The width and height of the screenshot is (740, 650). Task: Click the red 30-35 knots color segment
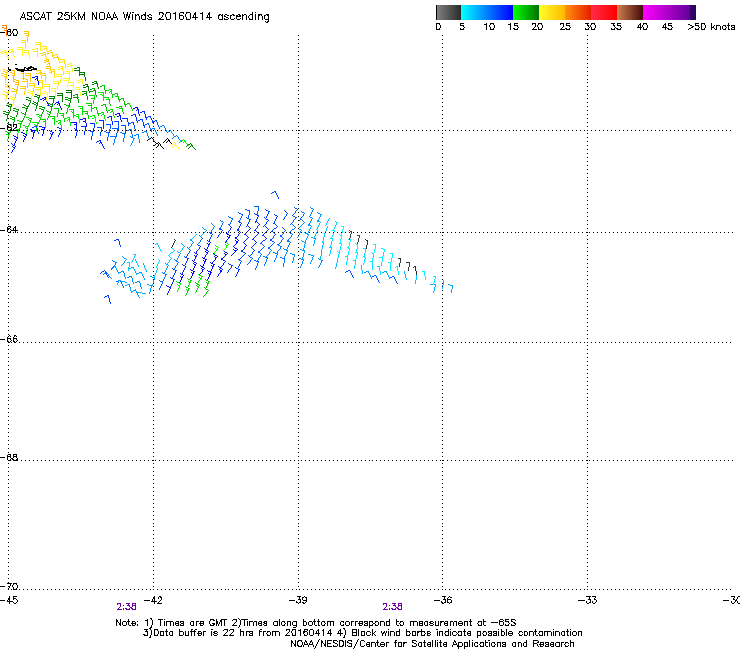point(604,12)
